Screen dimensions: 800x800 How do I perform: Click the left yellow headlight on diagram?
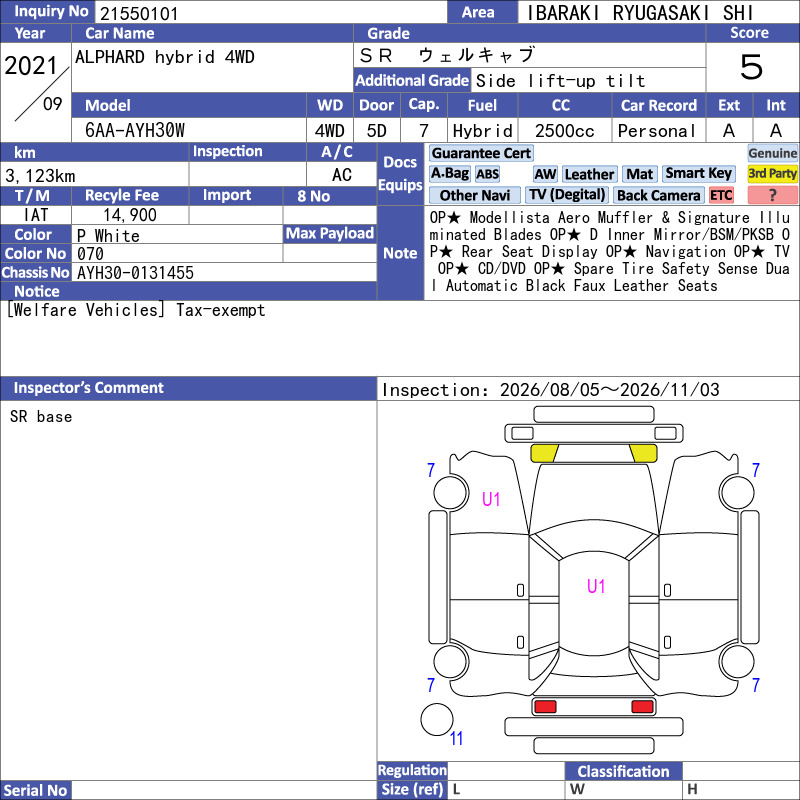(x=544, y=453)
